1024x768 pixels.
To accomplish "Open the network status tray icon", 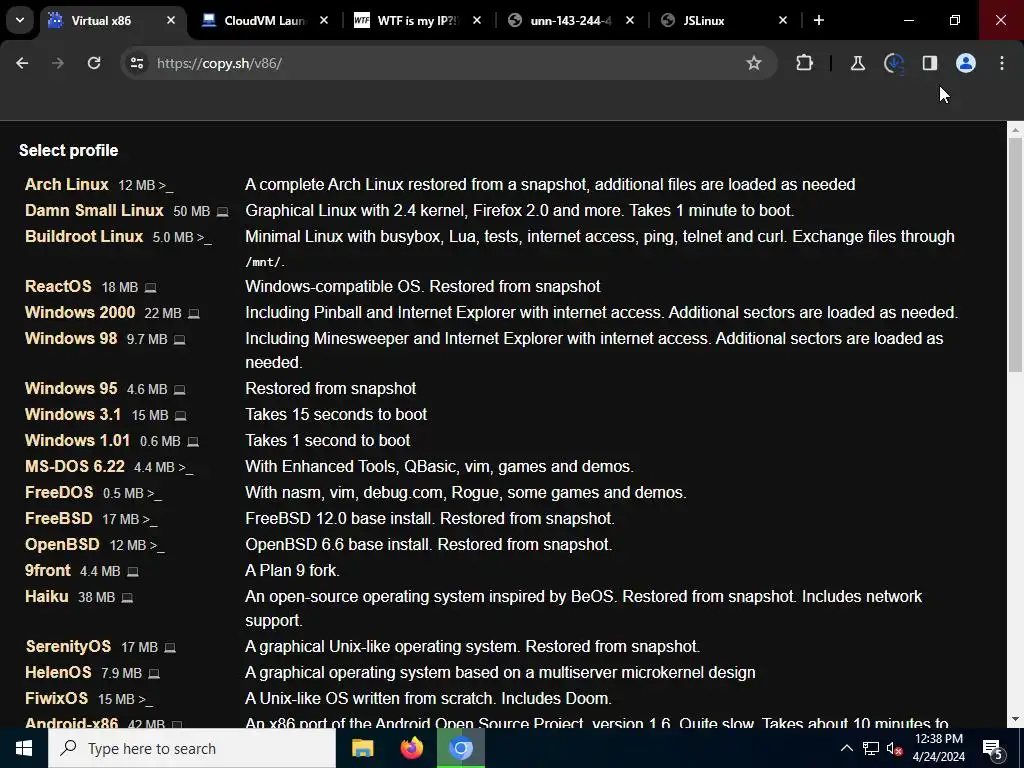I will pos(871,748).
